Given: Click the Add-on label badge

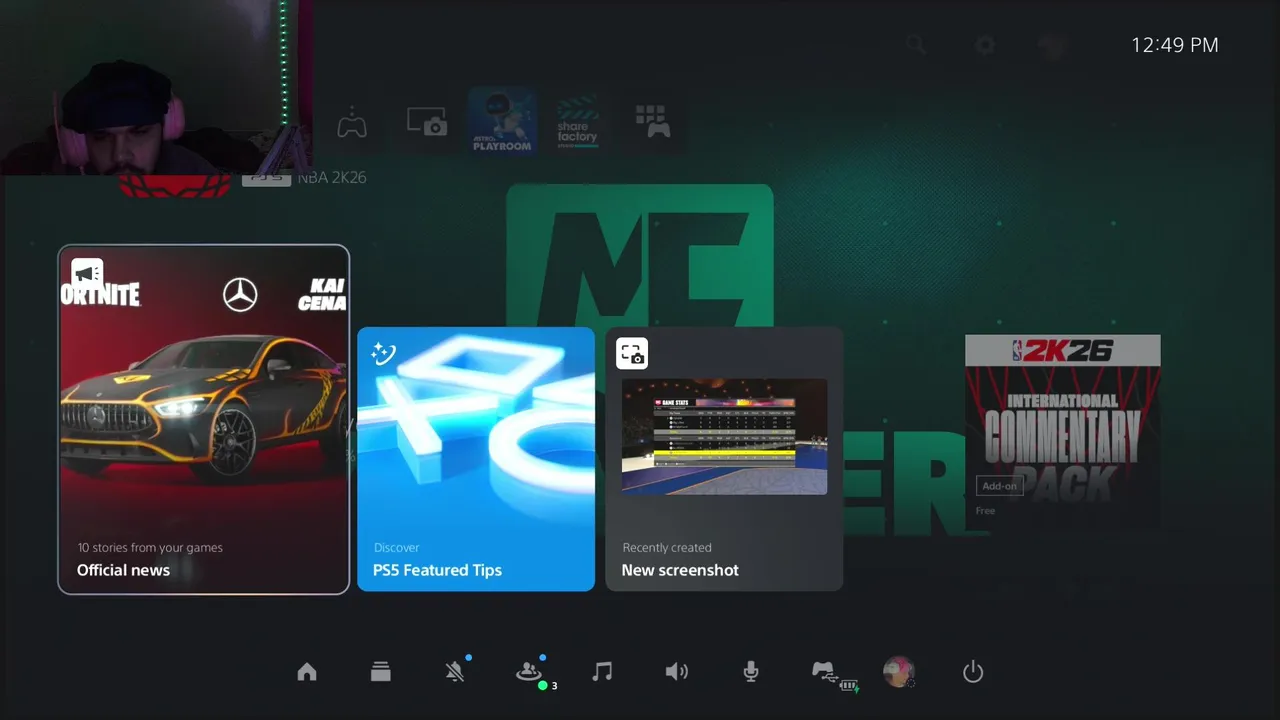Looking at the screenshot, I should click(x=999, y=486).
